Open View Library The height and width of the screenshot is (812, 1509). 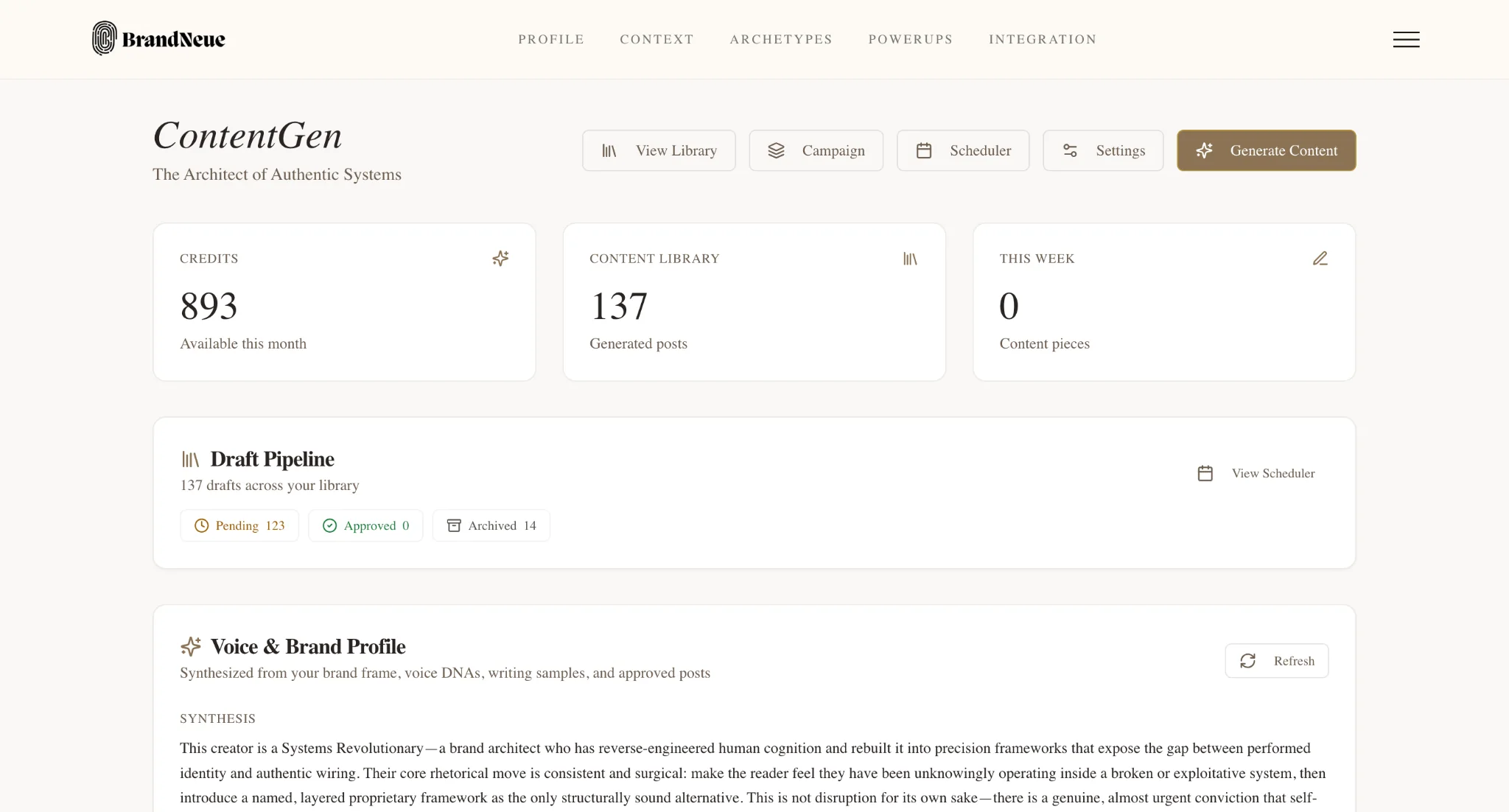pyautogui.click(x=659, y=150)
